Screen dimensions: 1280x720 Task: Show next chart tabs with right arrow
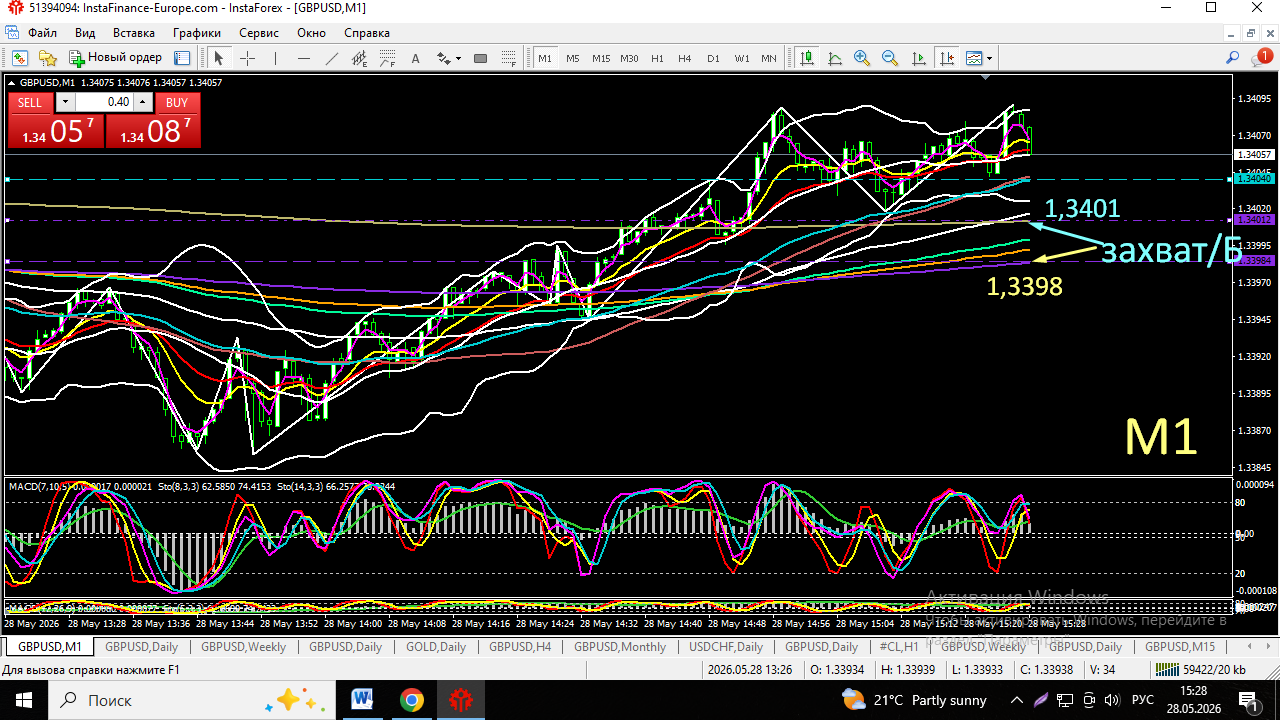tap(1268, 647)
